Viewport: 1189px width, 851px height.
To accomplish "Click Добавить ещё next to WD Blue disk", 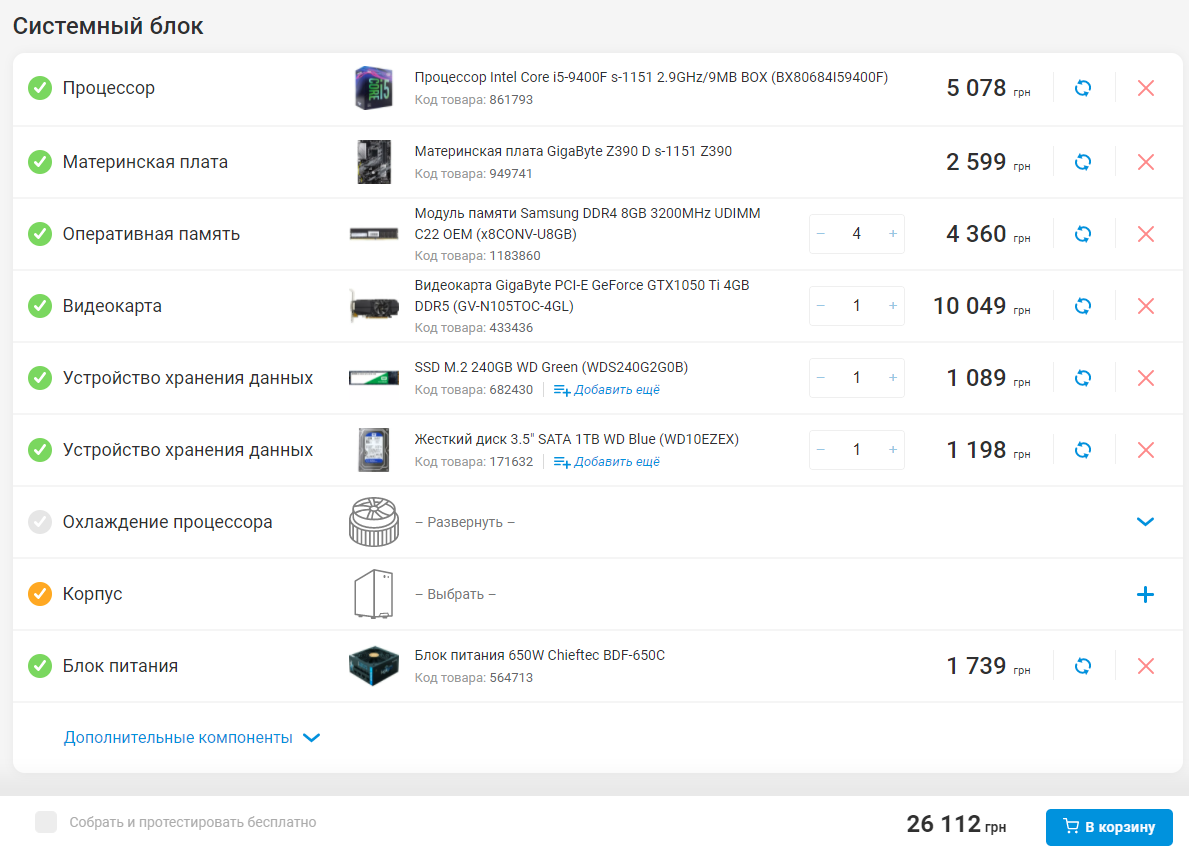I will pyautogui.click(x=607, y=462).
